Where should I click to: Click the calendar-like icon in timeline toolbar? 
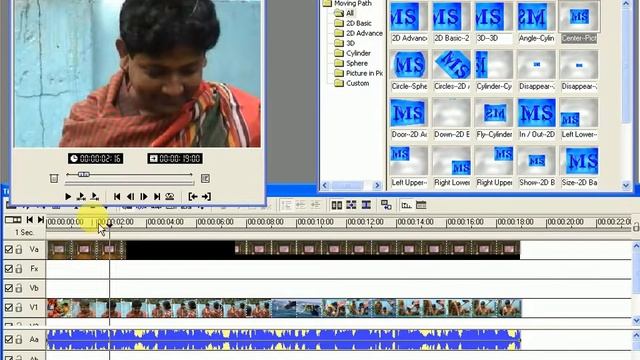pos(421,205)
